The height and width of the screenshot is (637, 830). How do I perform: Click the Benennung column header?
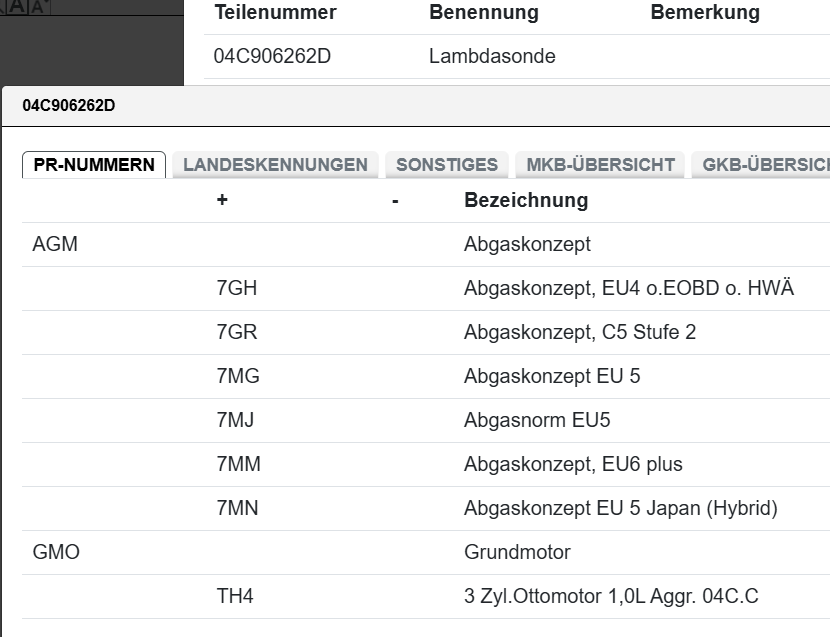pos(483,13)
